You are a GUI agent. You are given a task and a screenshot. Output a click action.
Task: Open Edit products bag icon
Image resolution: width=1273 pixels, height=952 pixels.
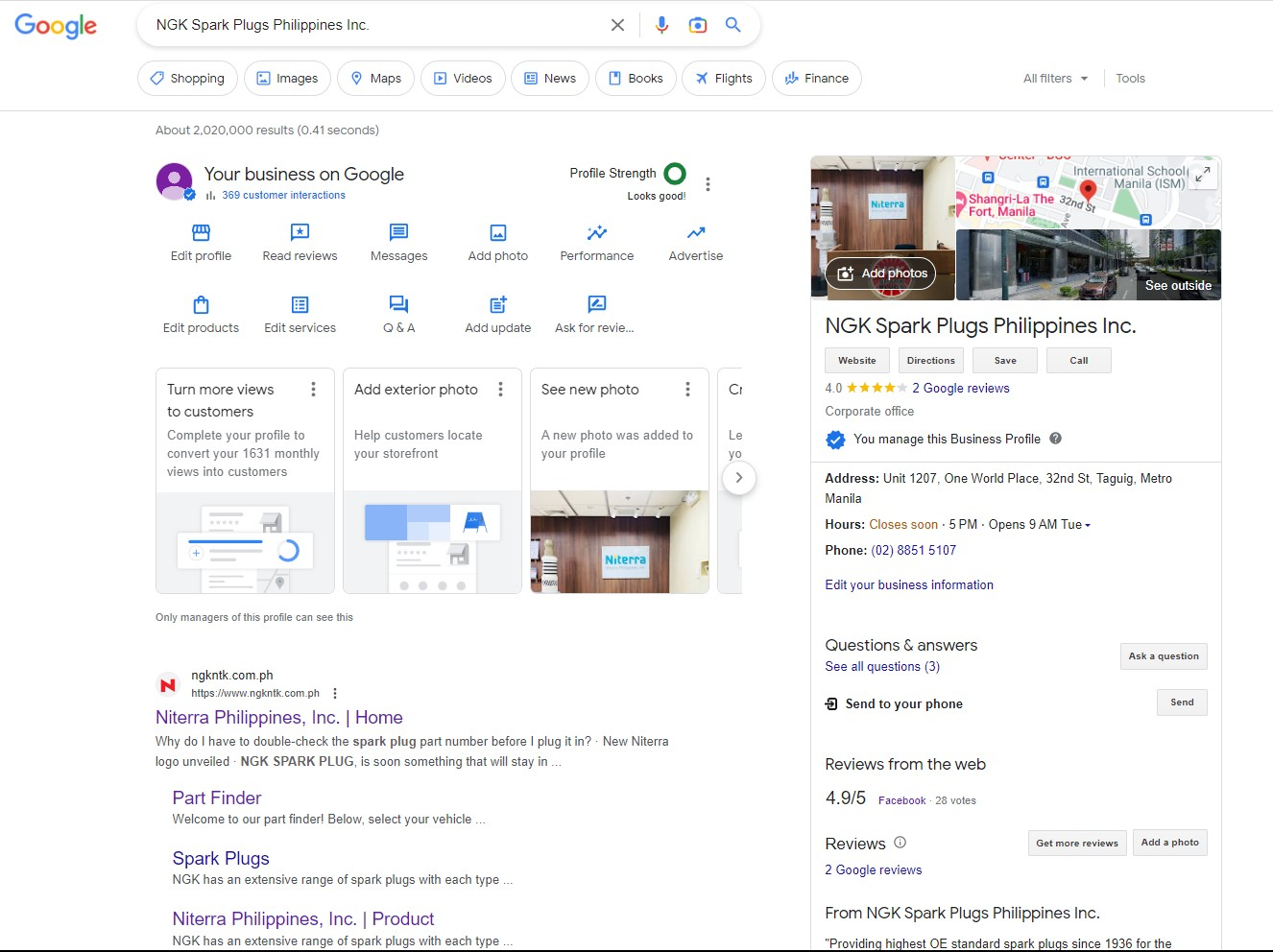201,304
